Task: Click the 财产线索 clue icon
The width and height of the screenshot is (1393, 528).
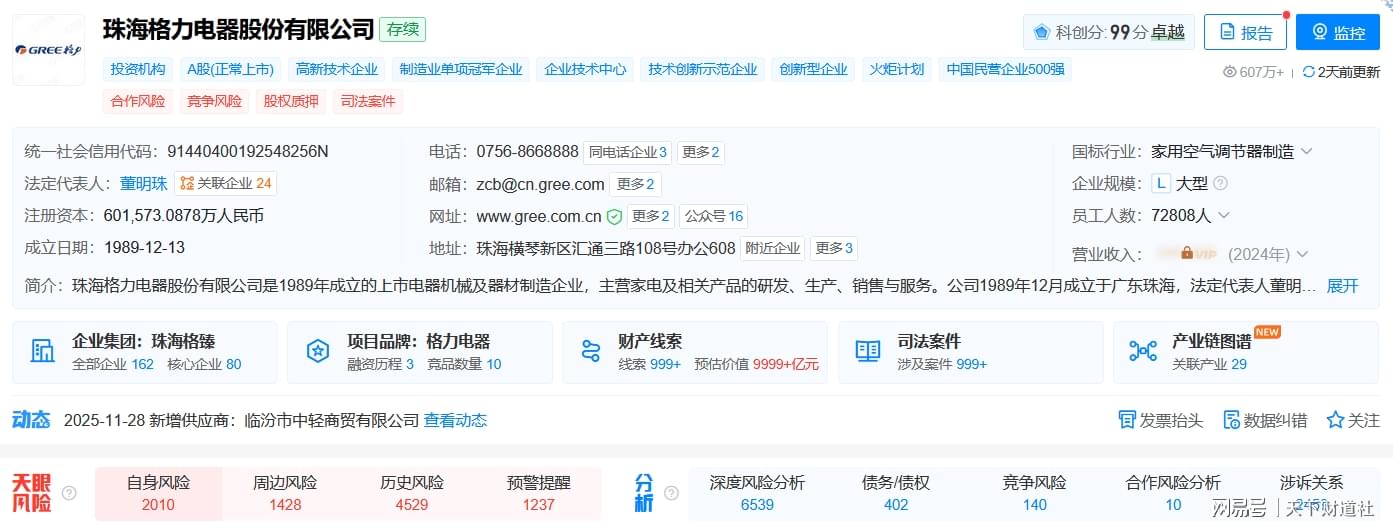Action: point(591,351)
